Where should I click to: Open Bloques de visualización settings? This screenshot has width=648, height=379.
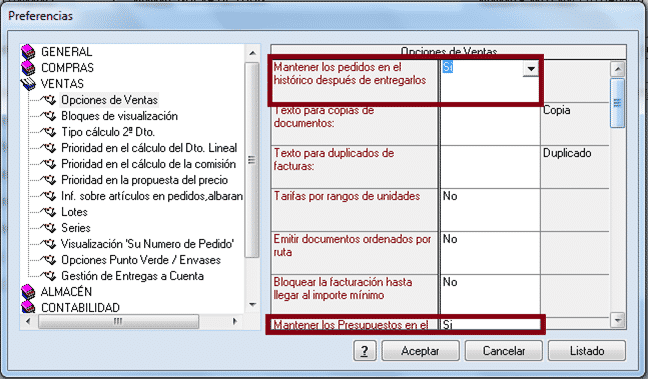tap(119, 116)
